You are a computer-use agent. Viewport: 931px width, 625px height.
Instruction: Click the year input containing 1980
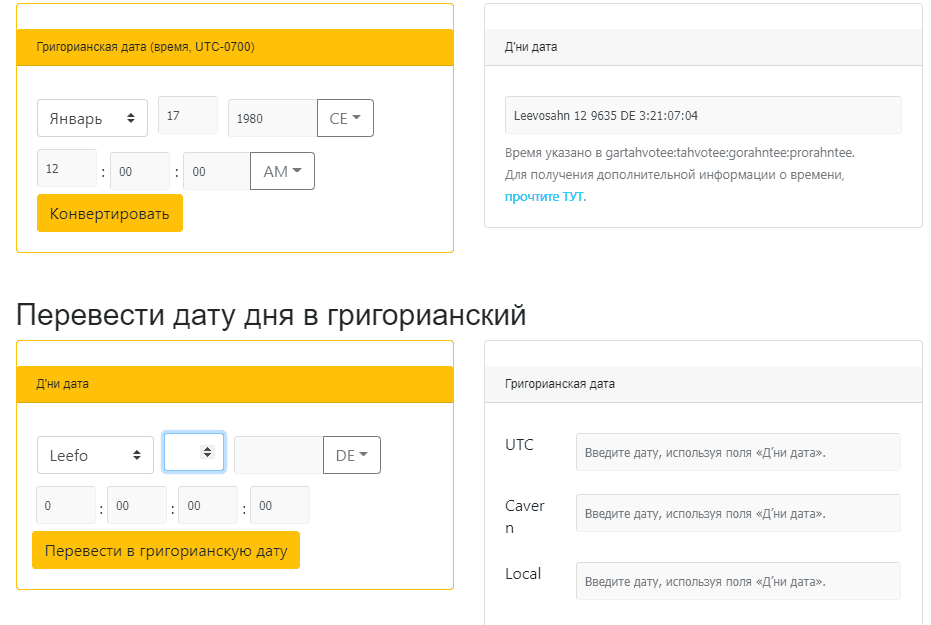270,117
